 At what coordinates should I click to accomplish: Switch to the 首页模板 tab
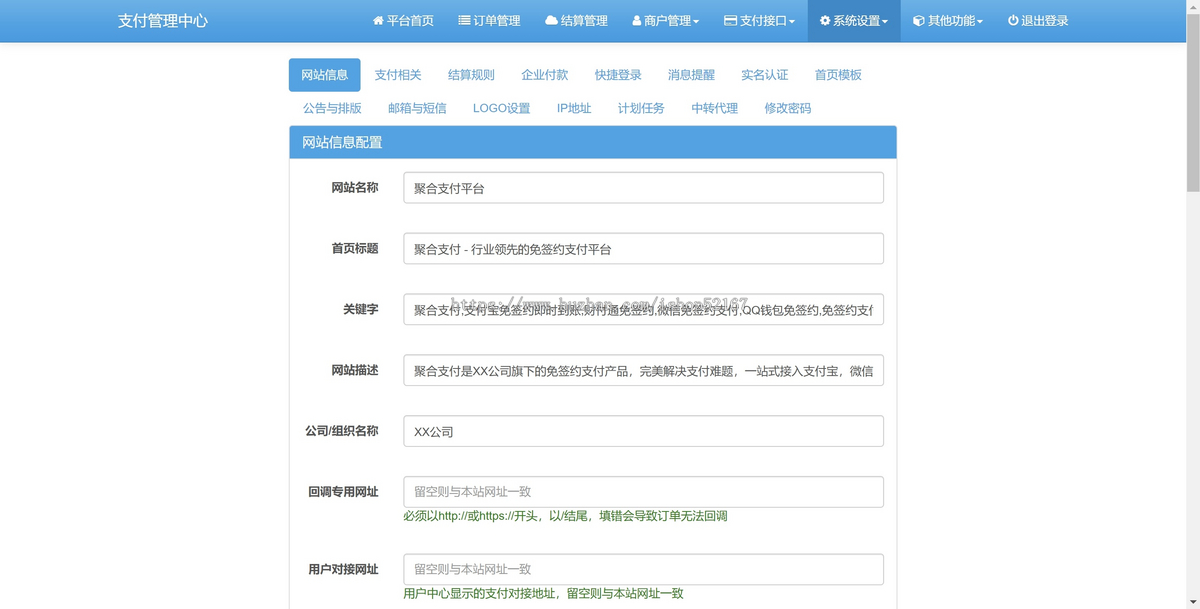click(838, 75)
